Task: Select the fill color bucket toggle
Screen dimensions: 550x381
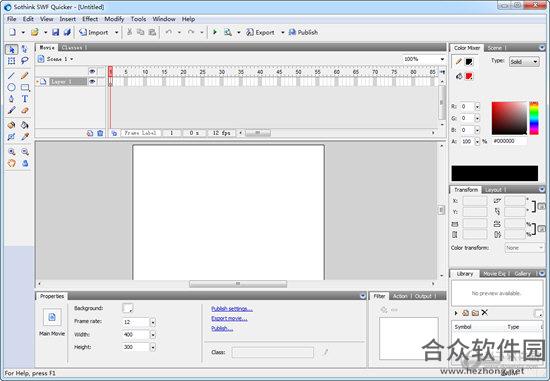Action: 459,76
